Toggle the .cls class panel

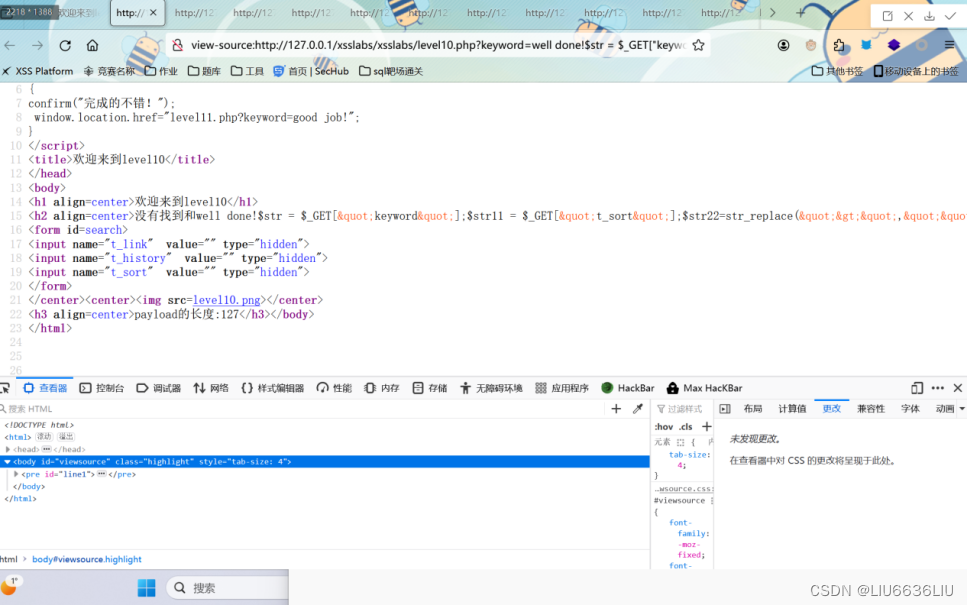686,426
